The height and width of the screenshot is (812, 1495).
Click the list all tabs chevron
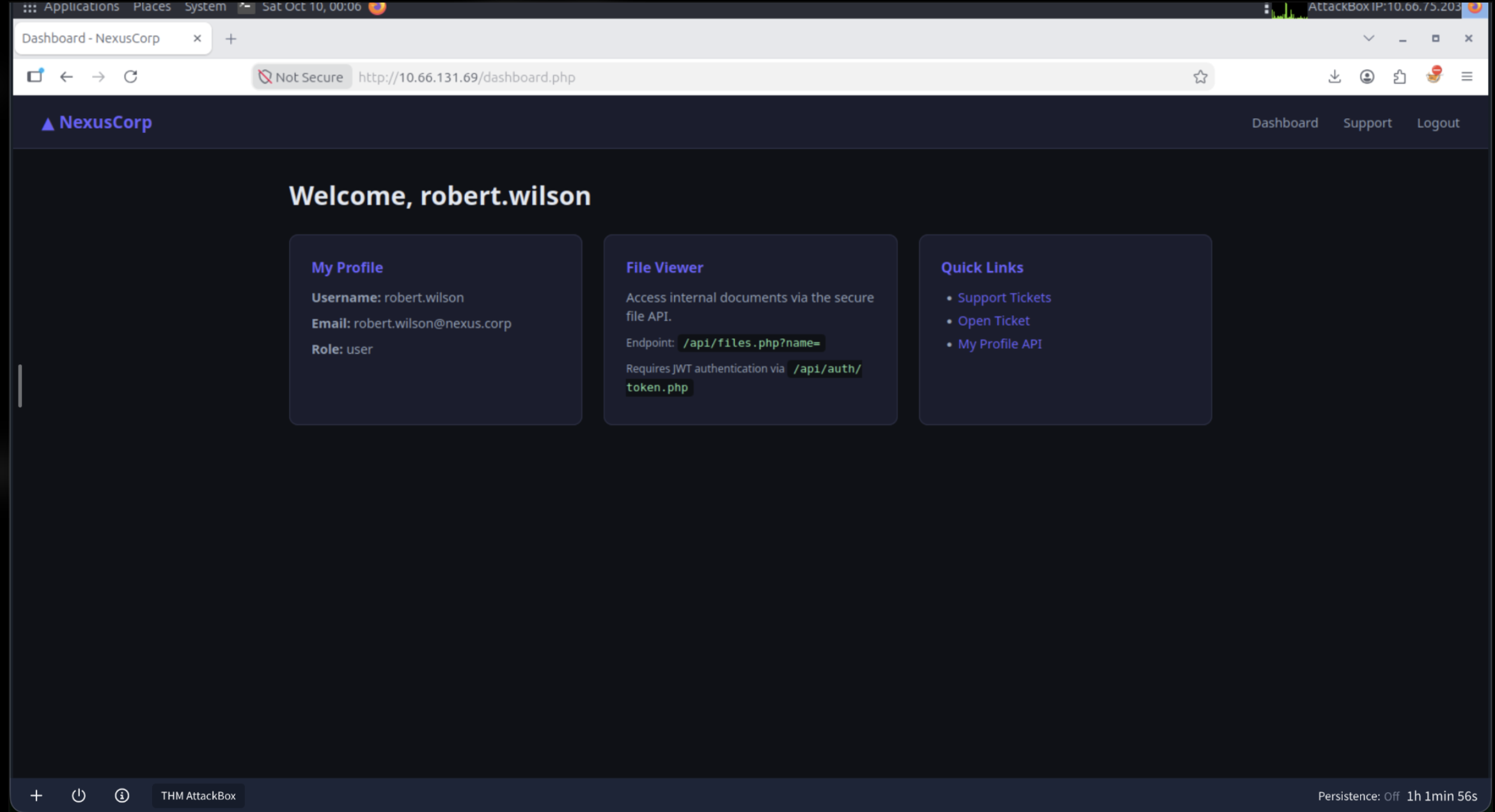(x=1368, y=38)
